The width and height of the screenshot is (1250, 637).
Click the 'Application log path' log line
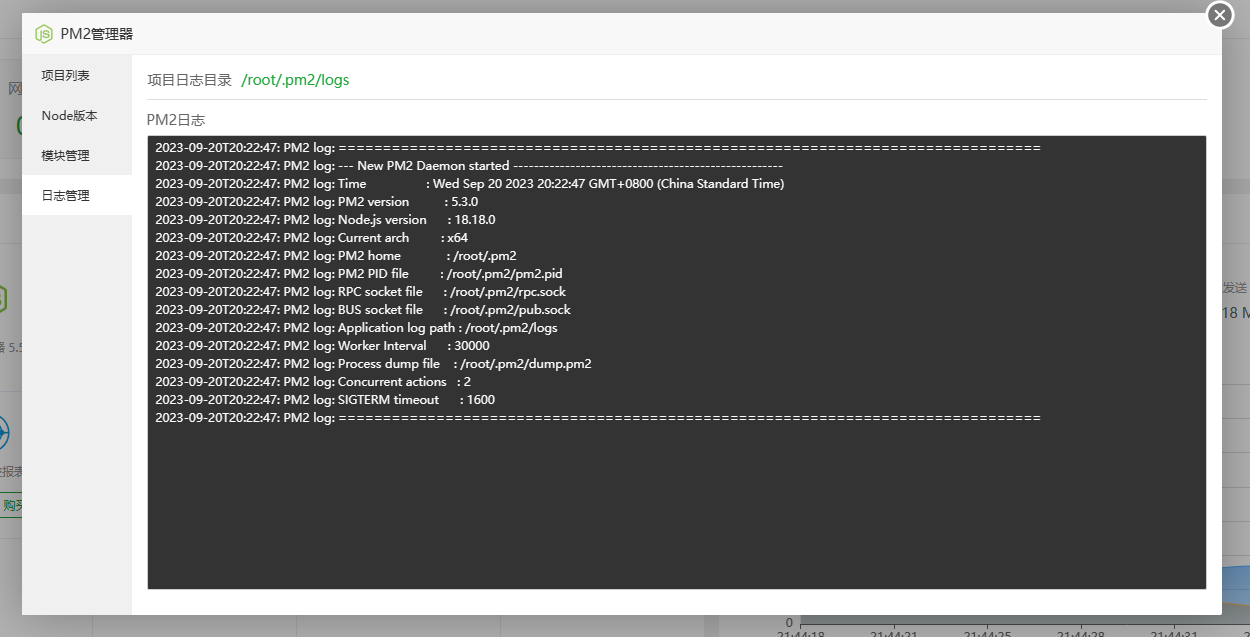tap(357, 327)
